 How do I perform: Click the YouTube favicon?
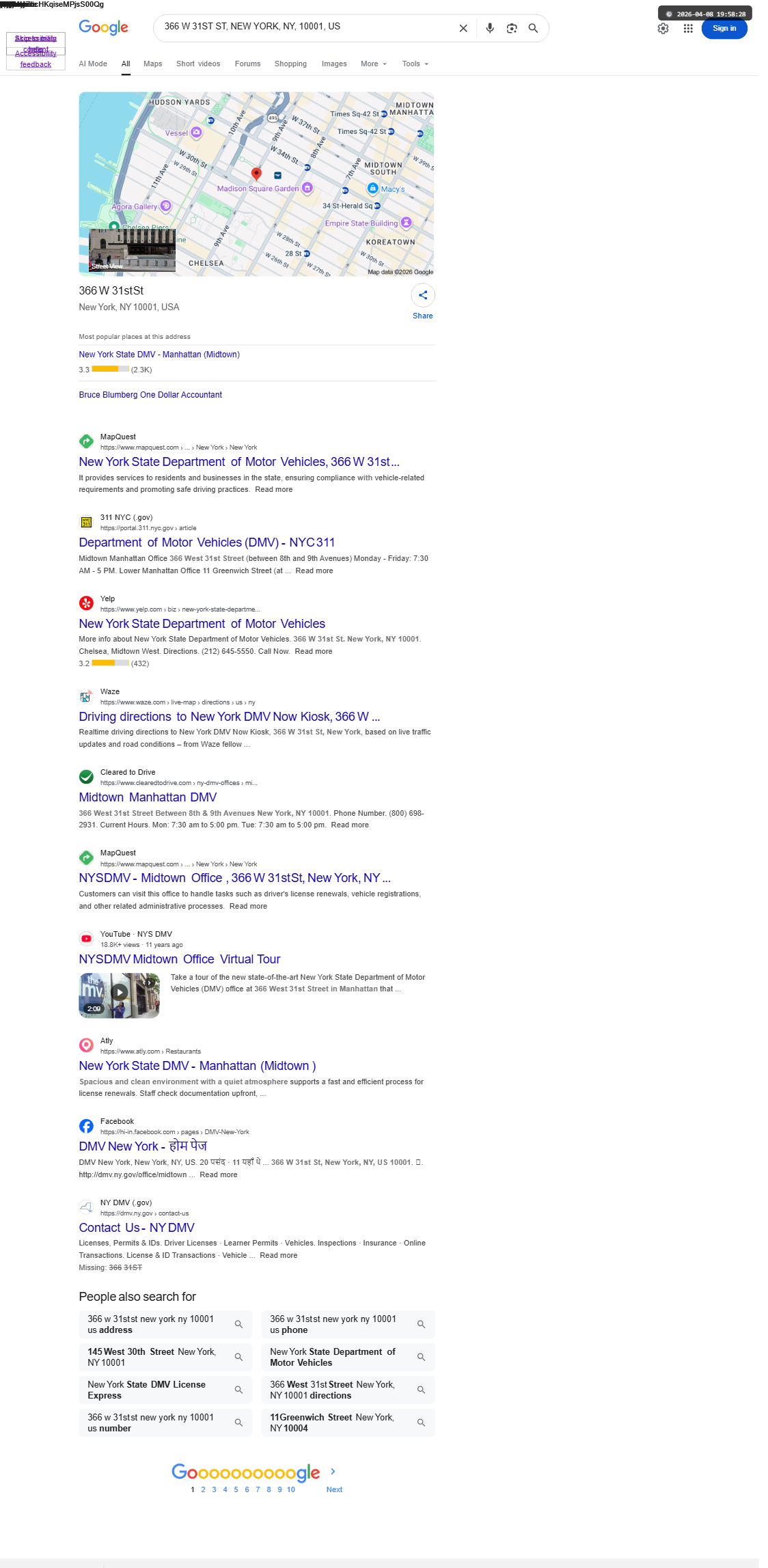point(86,939)
